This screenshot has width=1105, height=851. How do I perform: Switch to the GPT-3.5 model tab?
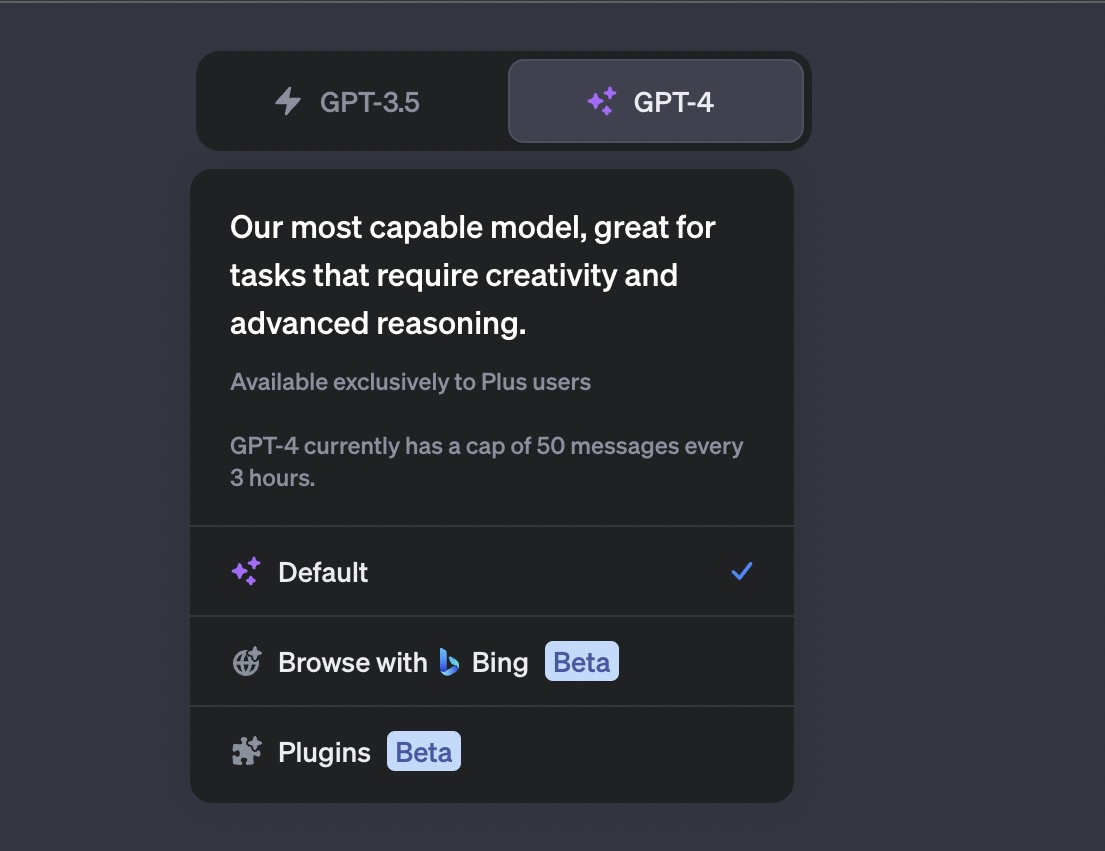click(x=350, y=102)
